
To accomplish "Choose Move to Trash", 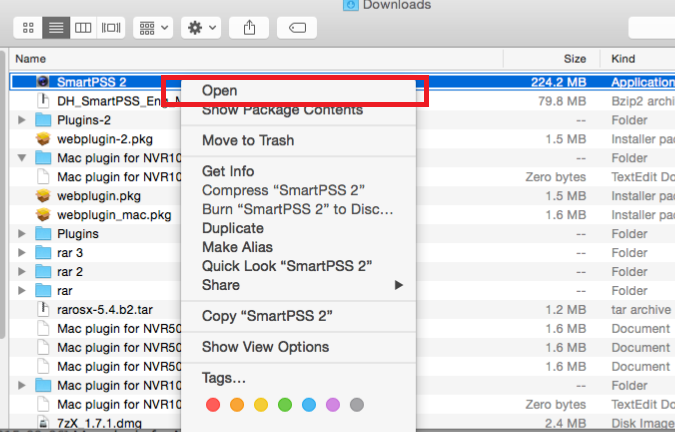I will tap(298, 140).
